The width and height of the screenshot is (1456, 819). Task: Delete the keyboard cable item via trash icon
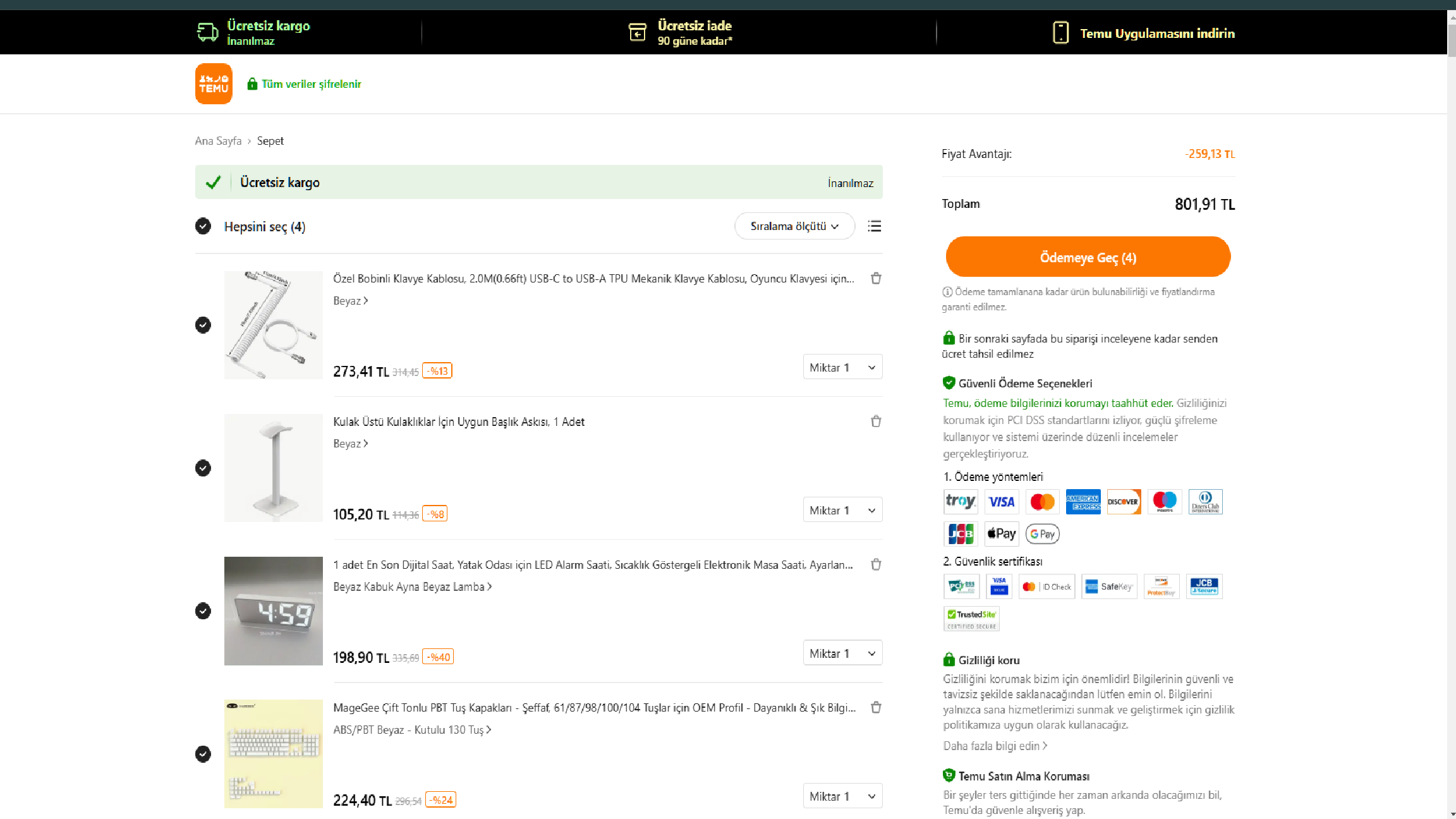[876, 278]
